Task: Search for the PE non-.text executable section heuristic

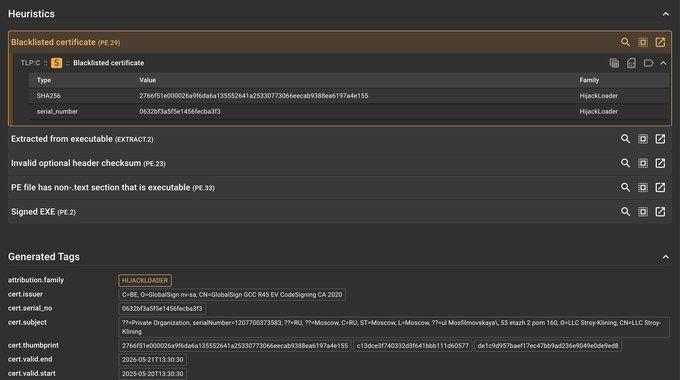Action: point(625,187)
